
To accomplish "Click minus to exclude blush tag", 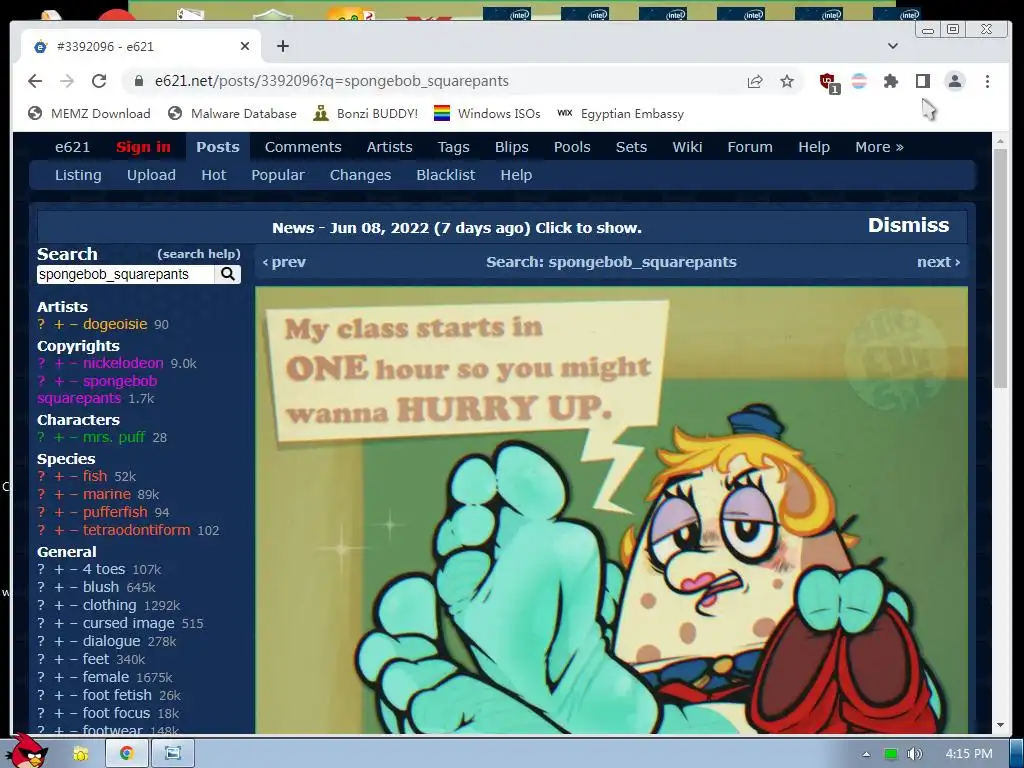I will coord(73,587).
